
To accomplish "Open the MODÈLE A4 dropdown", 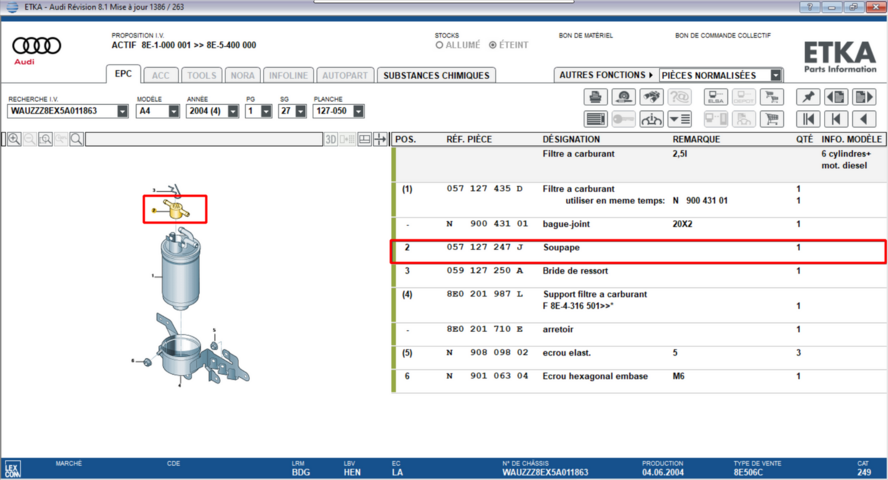I will pyautogui.click(x=173, y=111).
